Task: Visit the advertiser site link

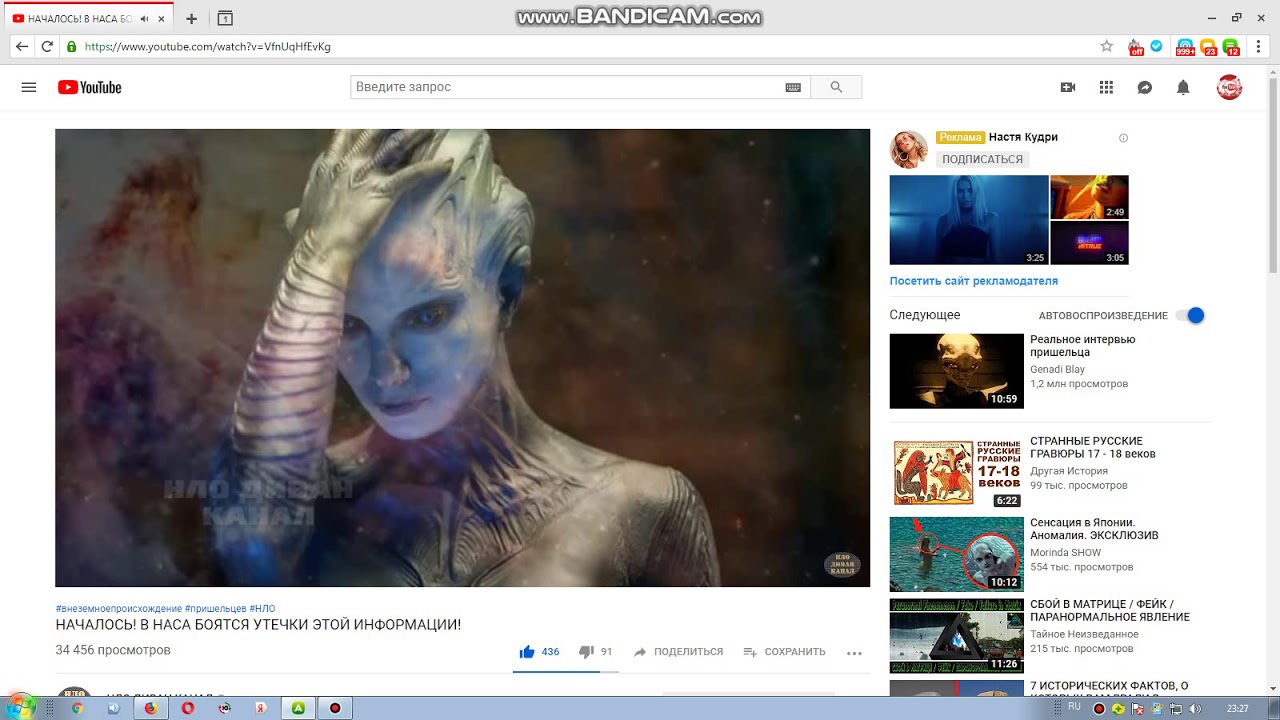Action: pyautogui.click(x=974, y=281)
